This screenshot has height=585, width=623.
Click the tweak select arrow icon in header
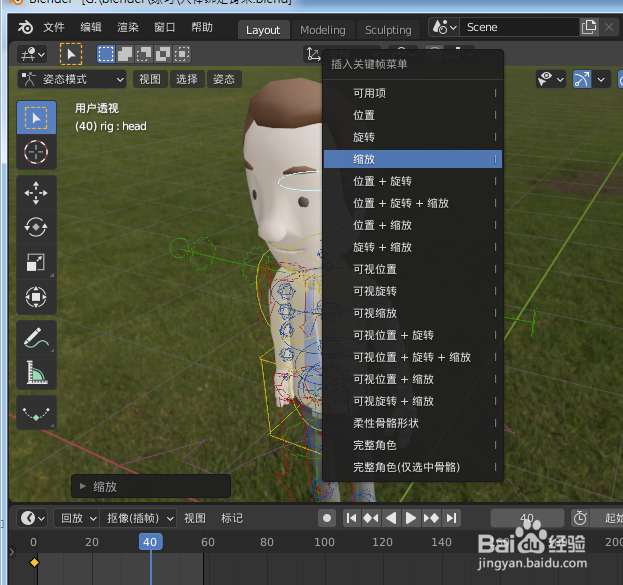tap(71, 54)
